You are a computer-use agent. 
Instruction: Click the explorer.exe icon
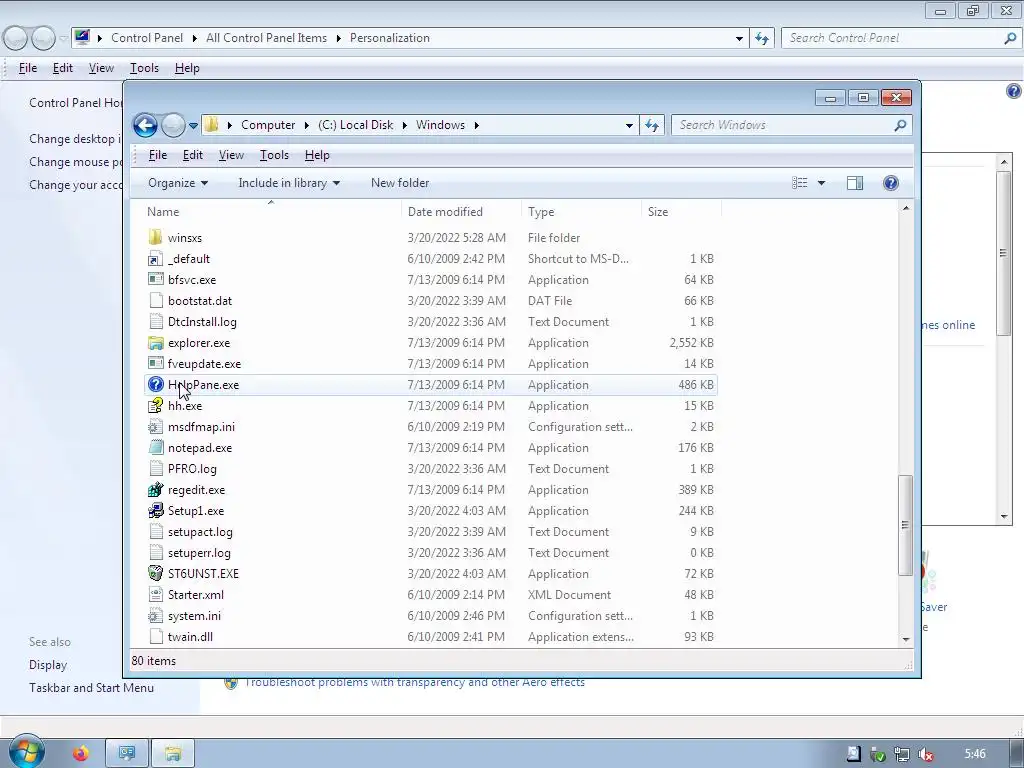[x=155, y=343]
